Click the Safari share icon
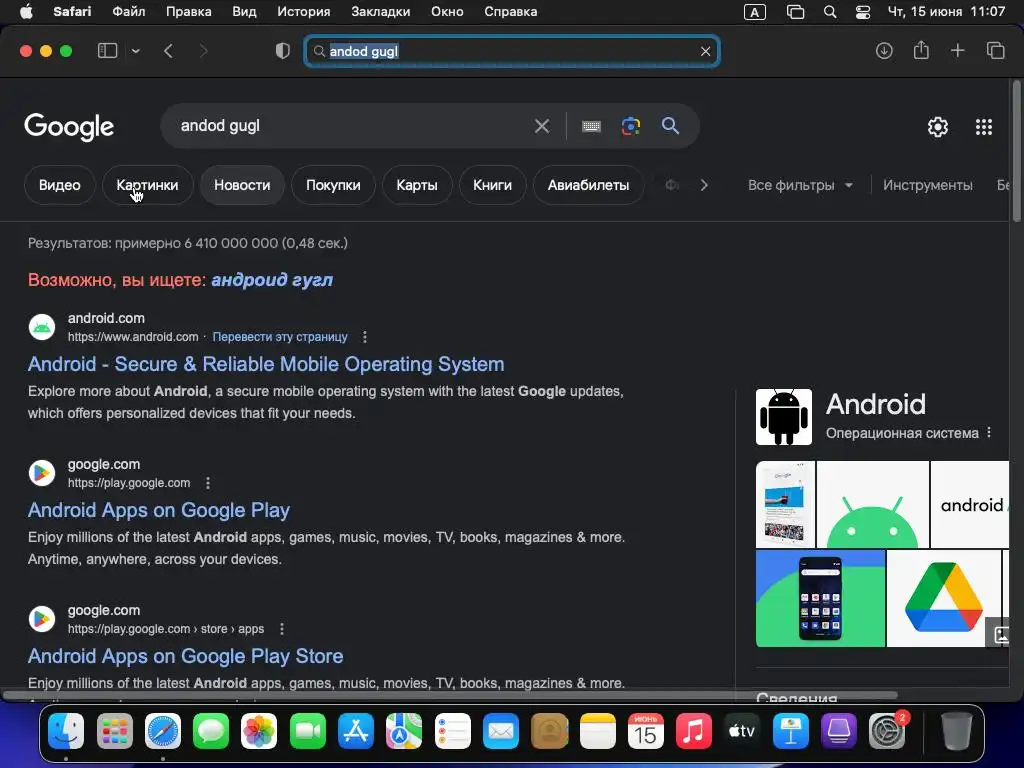 coord(921,50)
